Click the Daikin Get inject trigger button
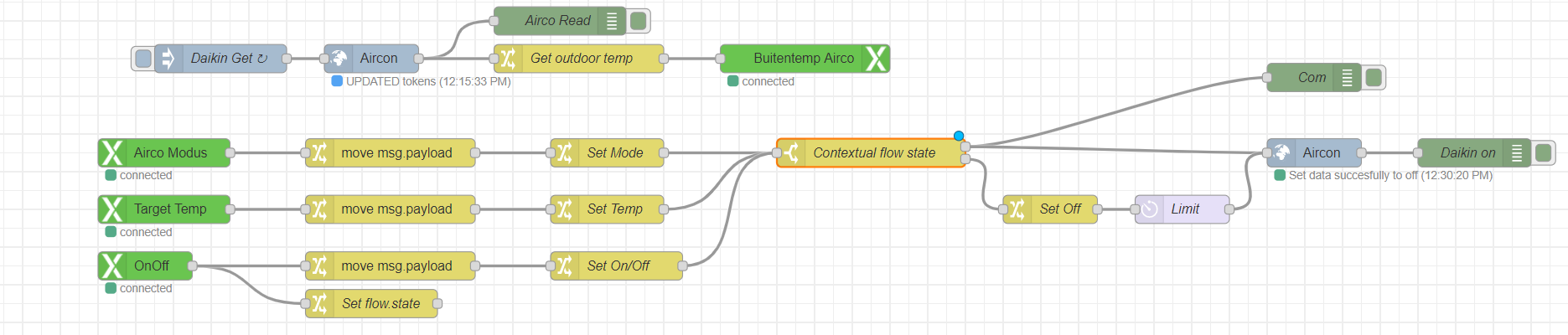 (143, 59)
